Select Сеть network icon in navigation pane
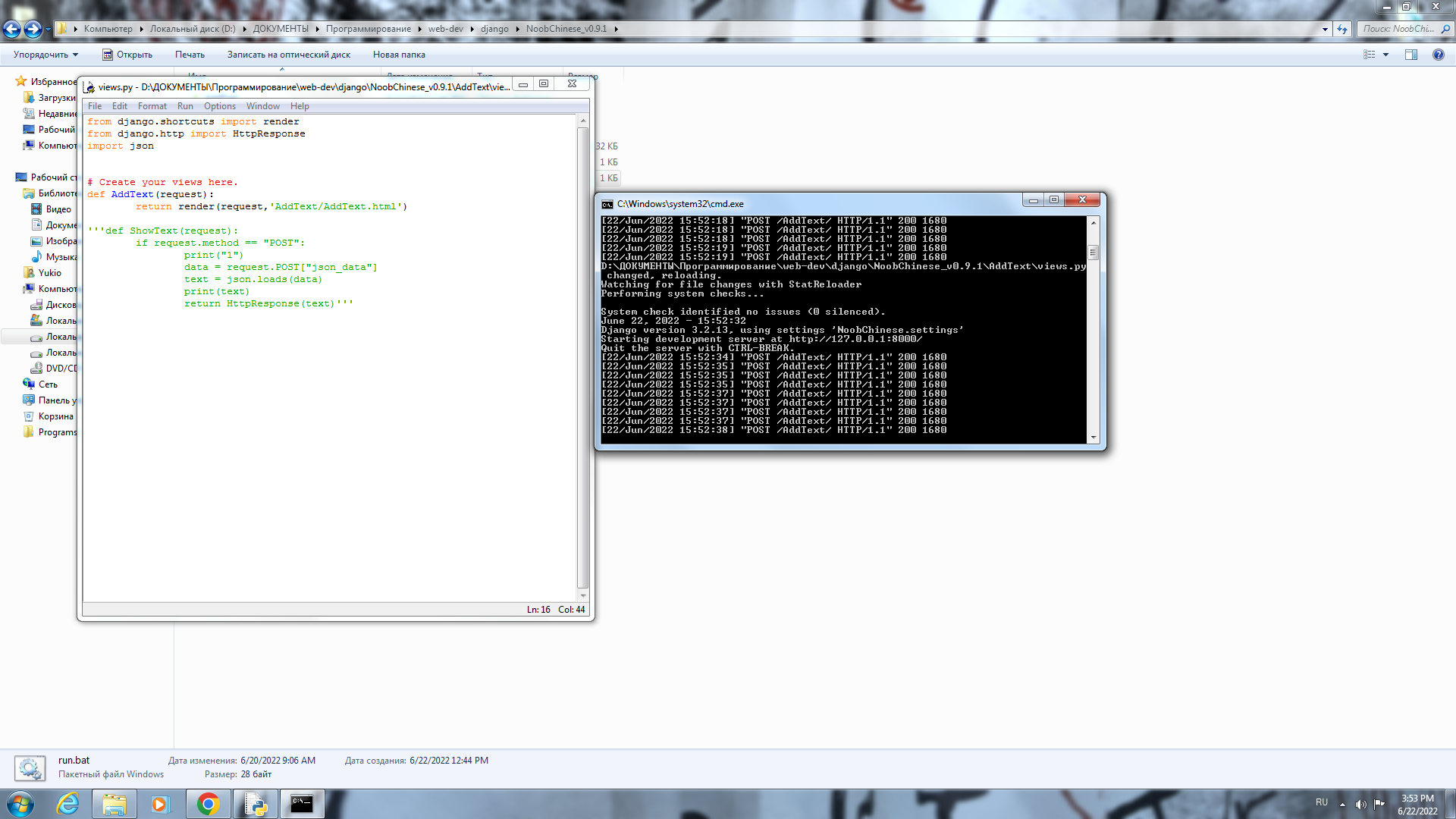The height and width of the screenshot is (819, 1456). click(29, 384)
